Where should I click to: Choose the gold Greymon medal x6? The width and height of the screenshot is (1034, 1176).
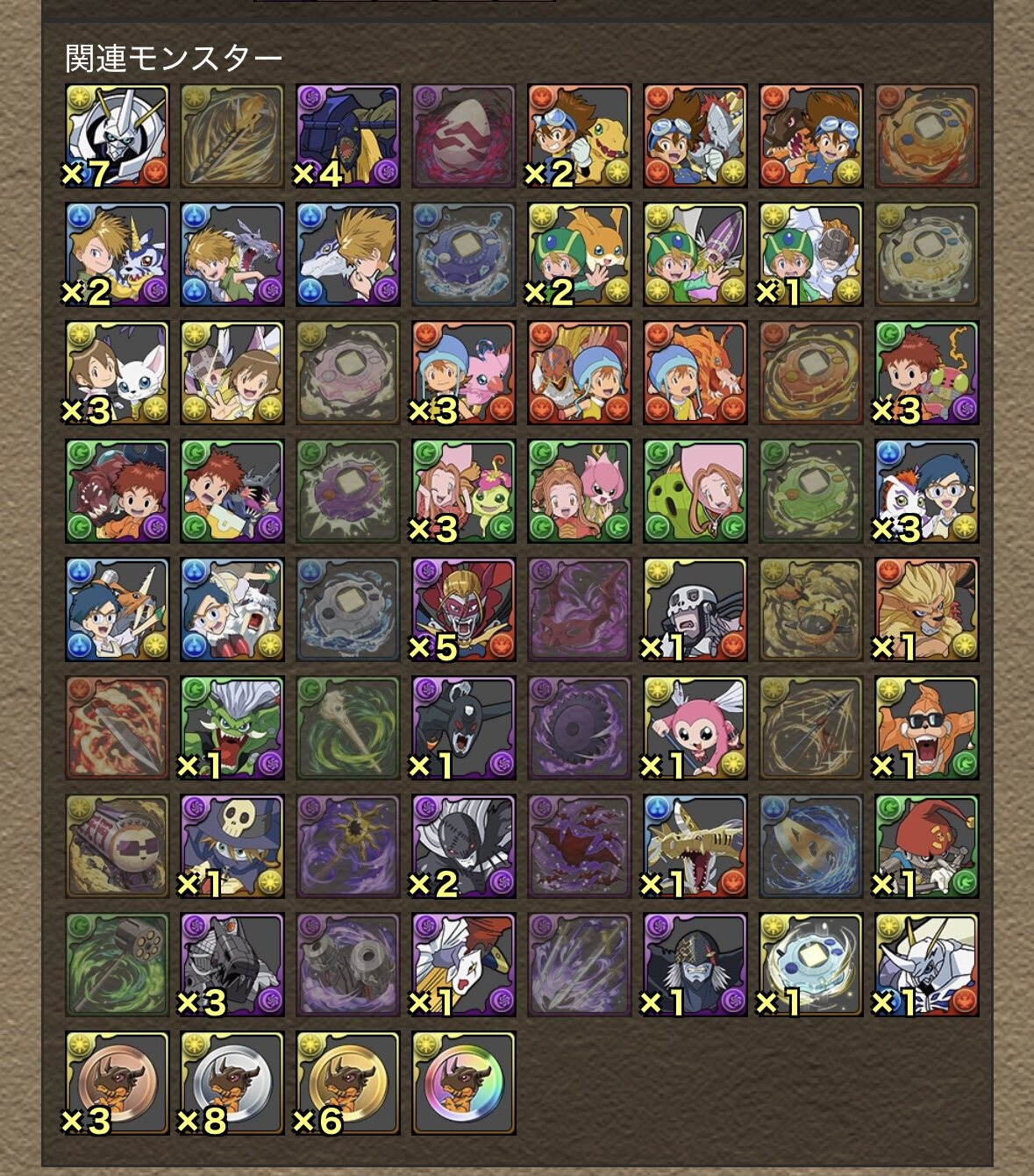[x=348, y=1083]
